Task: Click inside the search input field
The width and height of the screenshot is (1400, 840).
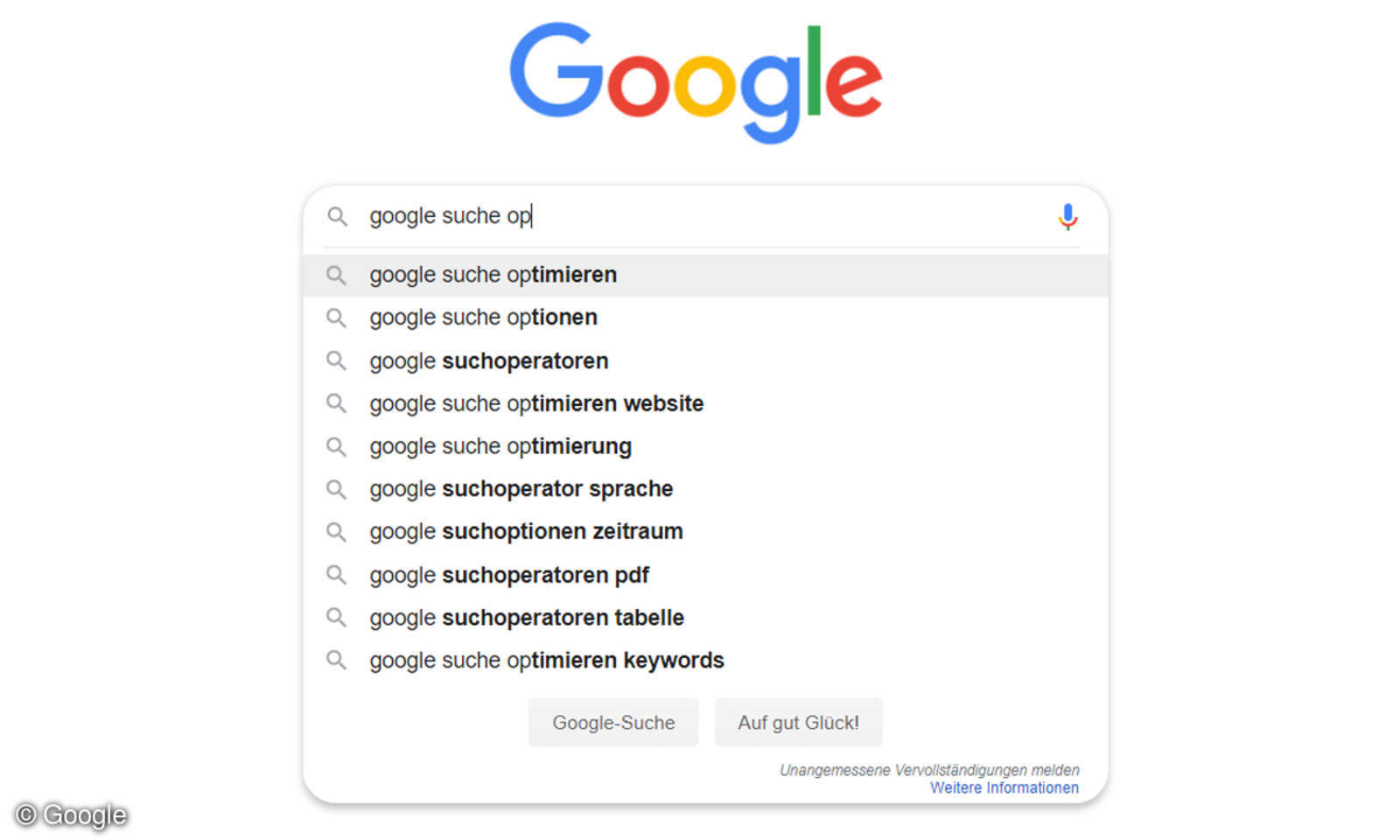Action: (612, 217)
